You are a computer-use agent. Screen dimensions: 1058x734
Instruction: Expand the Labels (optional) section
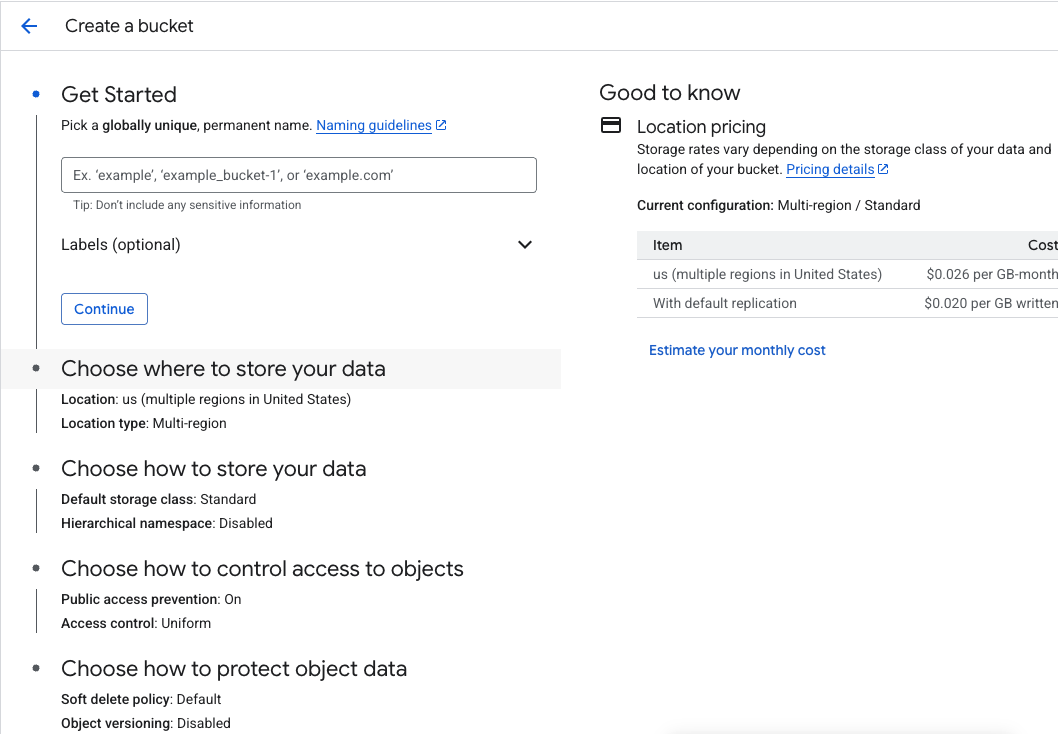[524, 244]
